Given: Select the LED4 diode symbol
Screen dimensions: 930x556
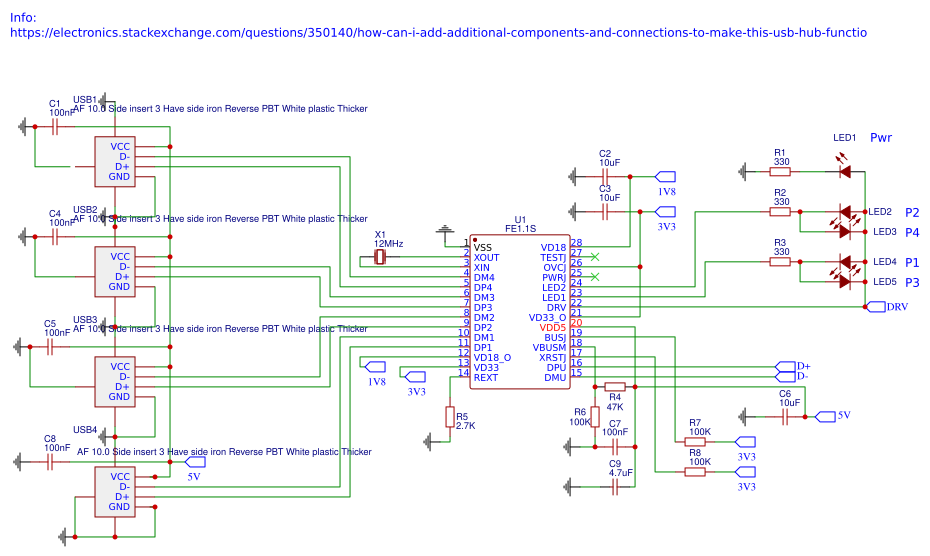Looking at the screenshot, I should pyautogui.click(x=845, y=262).
